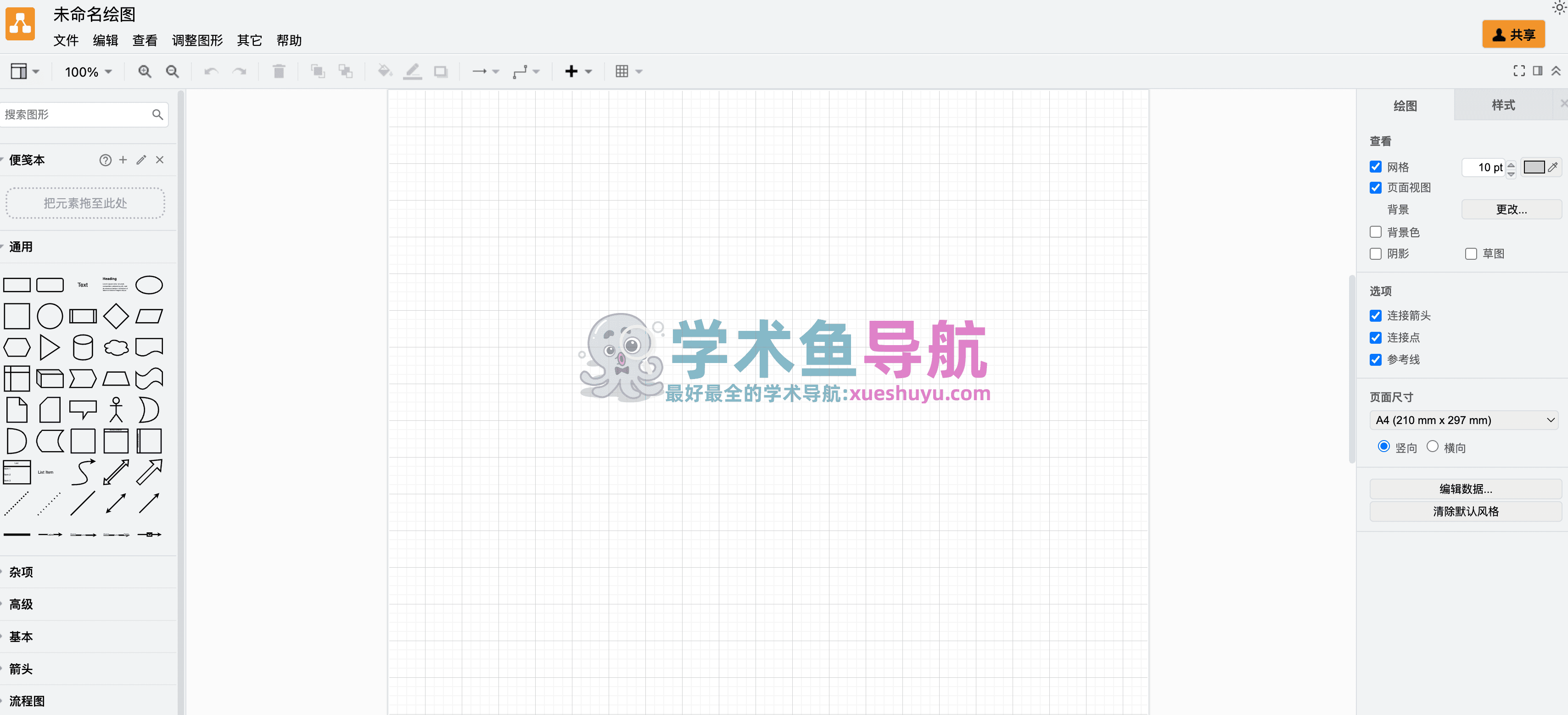Click the fullscreen toggle icon
This screenshot has height=715, width=1568.
tap(1519, 71)
